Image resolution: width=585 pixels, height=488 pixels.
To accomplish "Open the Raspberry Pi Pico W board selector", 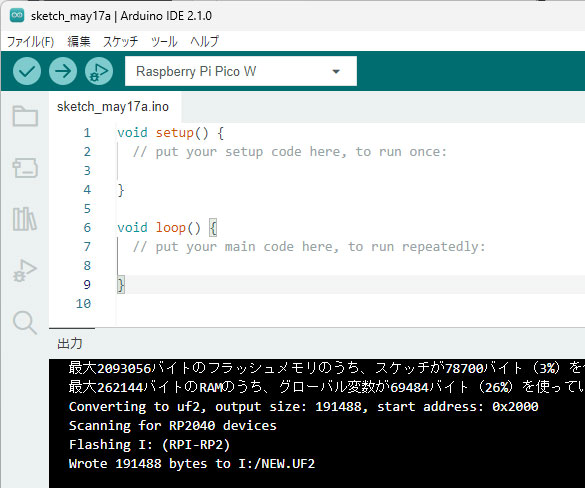I will [241, 71].
